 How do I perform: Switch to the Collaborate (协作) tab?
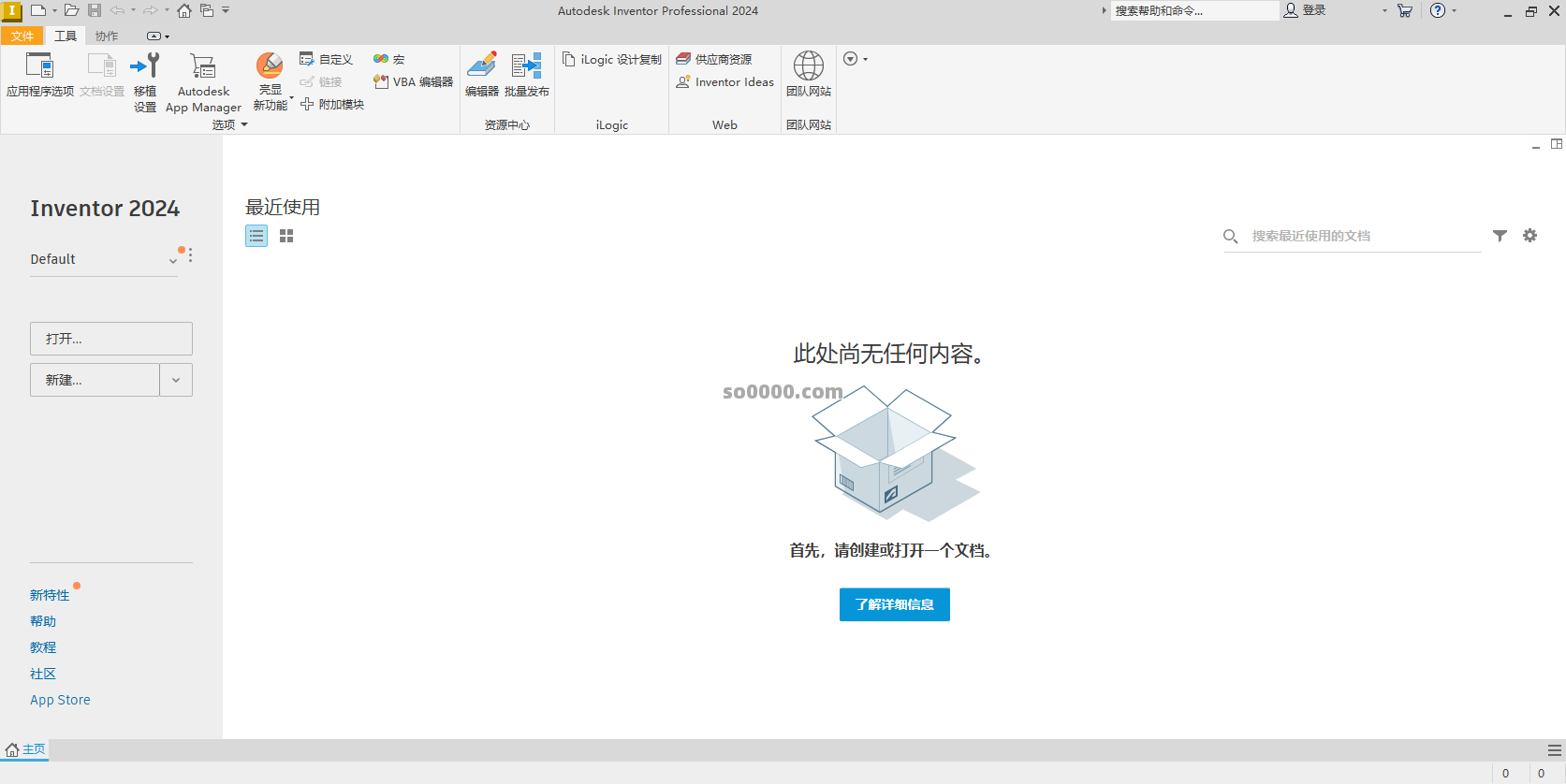pos(107,36)
